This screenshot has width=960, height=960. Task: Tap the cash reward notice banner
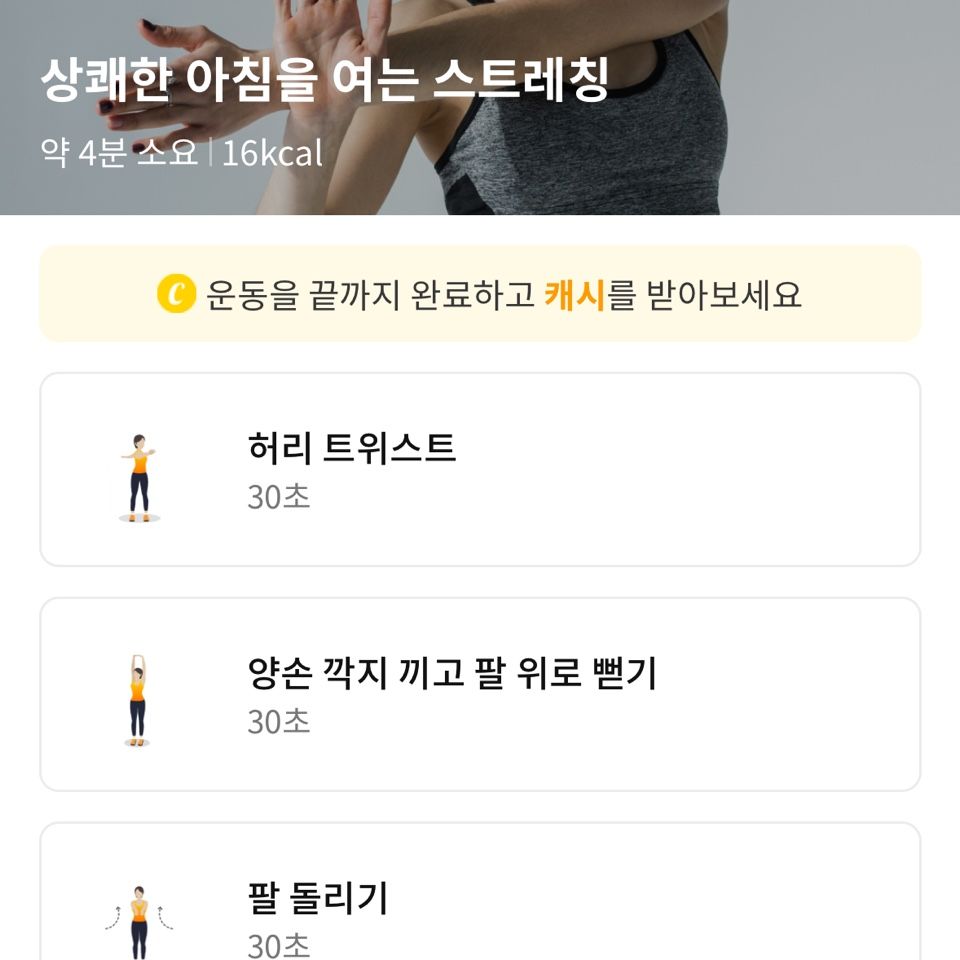point(480,294)
